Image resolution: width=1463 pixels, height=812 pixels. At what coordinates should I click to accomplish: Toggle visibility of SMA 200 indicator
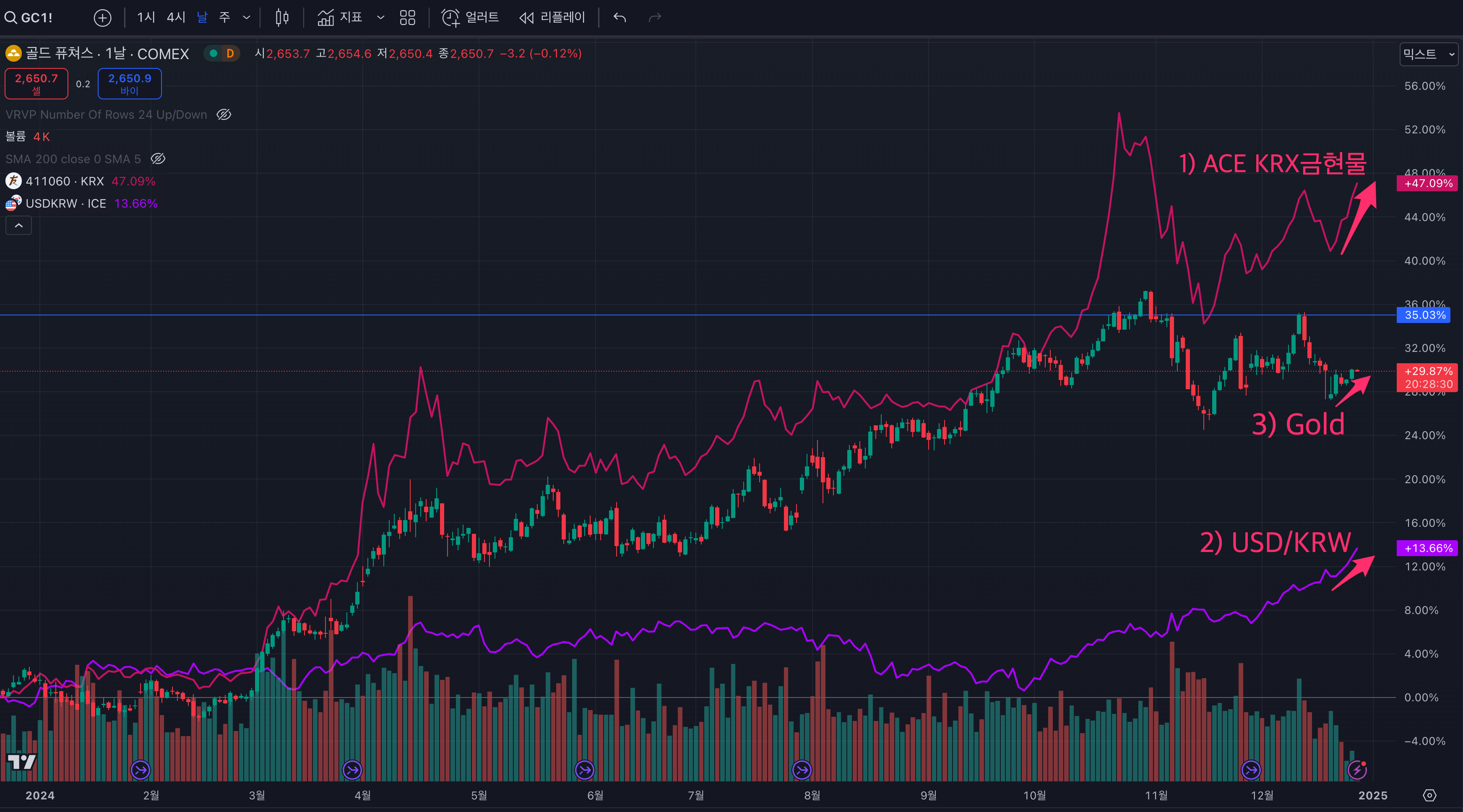[158, 159]
